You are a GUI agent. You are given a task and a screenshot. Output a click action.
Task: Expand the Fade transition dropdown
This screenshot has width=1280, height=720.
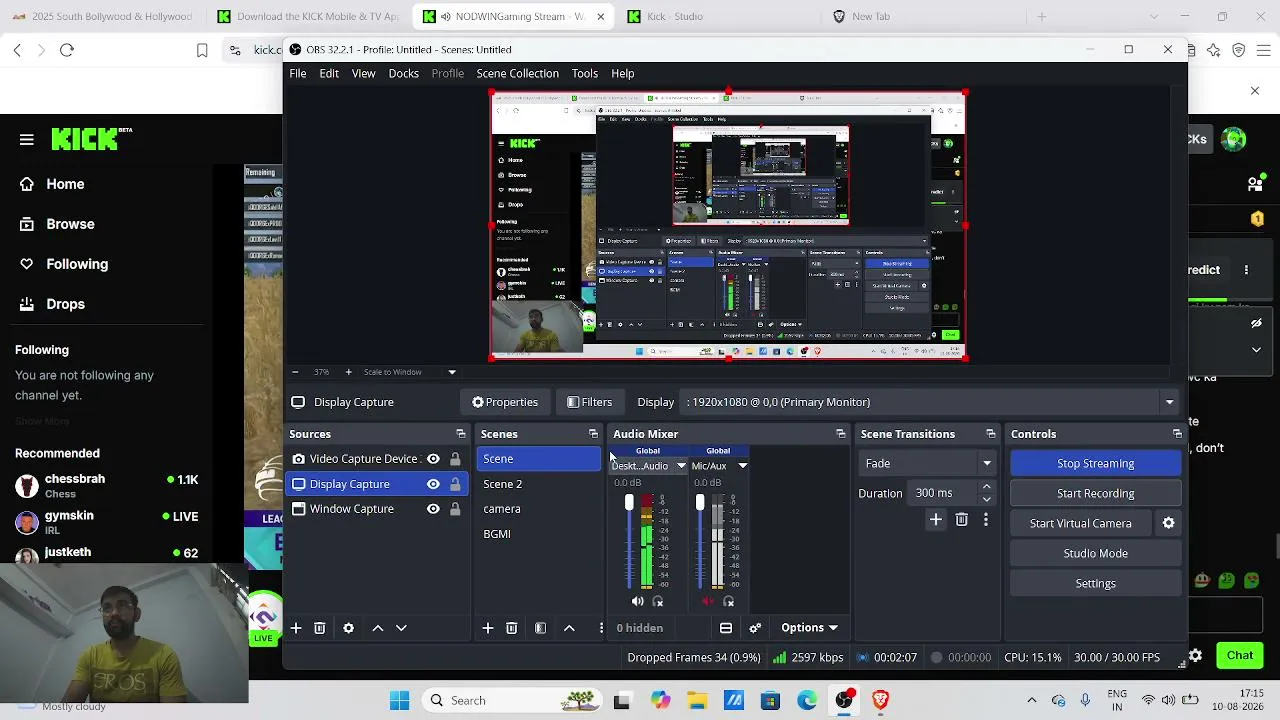[x=987, y=463]
